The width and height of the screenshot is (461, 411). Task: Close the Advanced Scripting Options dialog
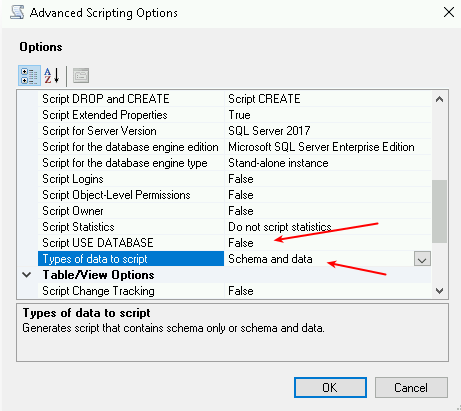tap(449, 12)
